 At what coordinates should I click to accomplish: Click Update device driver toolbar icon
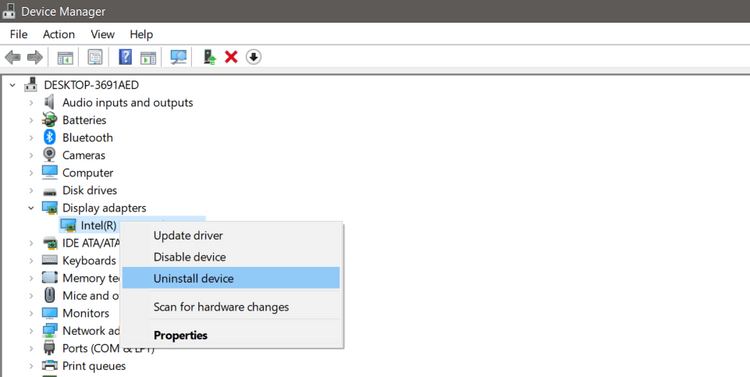point(210,57)
